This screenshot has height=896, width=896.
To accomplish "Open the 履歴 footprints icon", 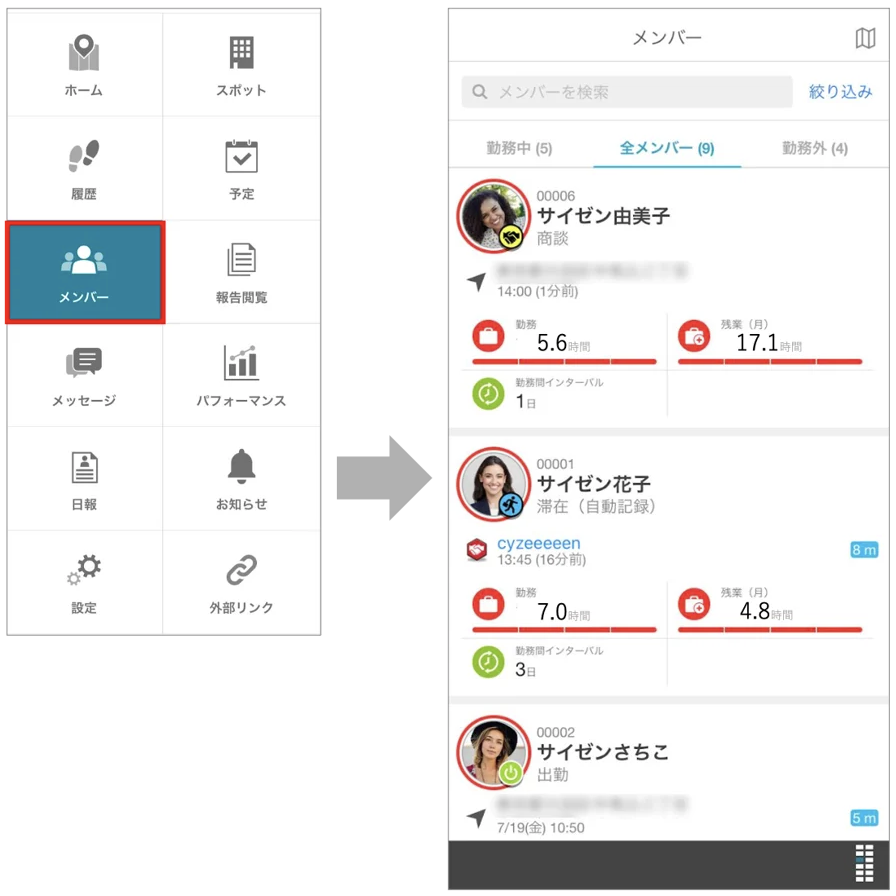I will (x=84, y=155).
